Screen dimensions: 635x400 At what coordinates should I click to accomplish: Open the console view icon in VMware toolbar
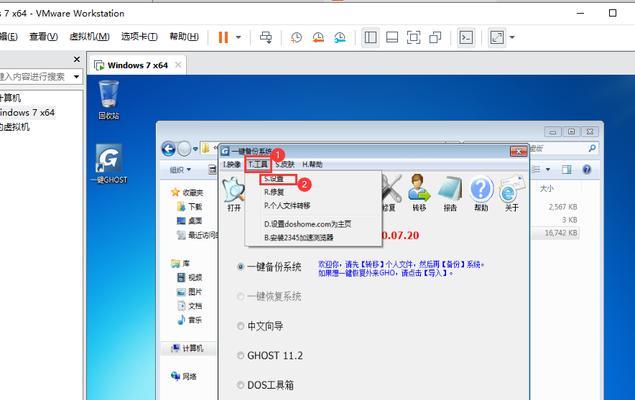point(466,37)
